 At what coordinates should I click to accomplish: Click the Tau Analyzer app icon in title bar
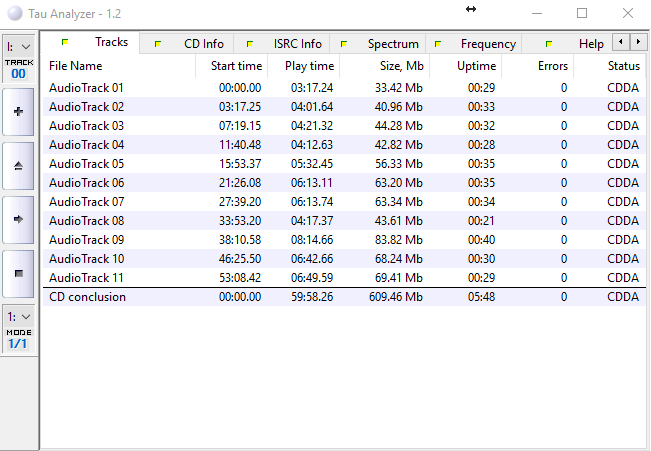(x=15, y=13)
